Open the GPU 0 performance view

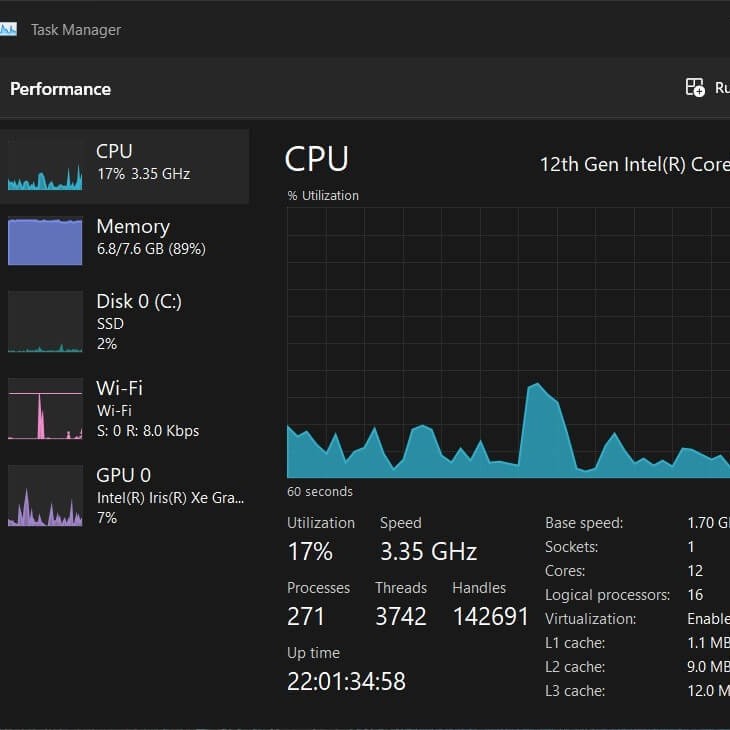pos(124,496)
